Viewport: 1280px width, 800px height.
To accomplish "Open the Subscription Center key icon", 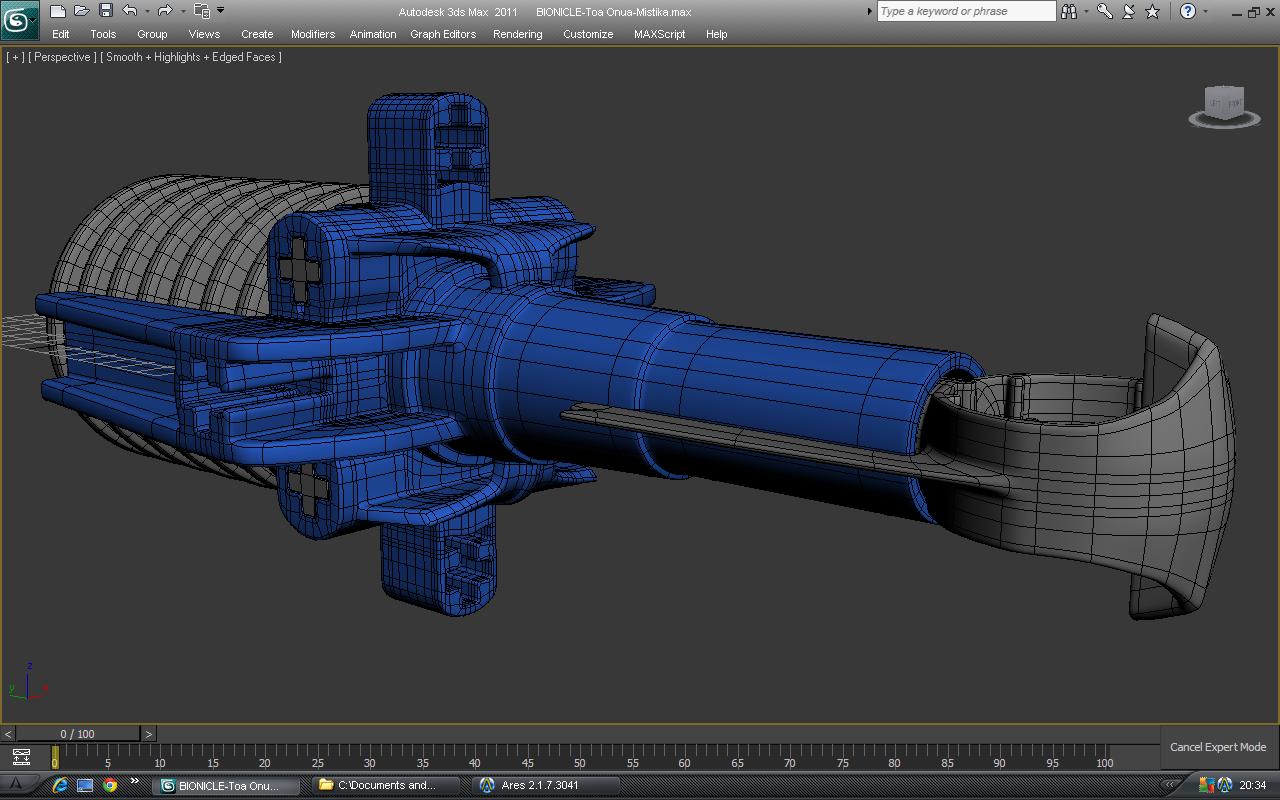I will coord(1105,11).
